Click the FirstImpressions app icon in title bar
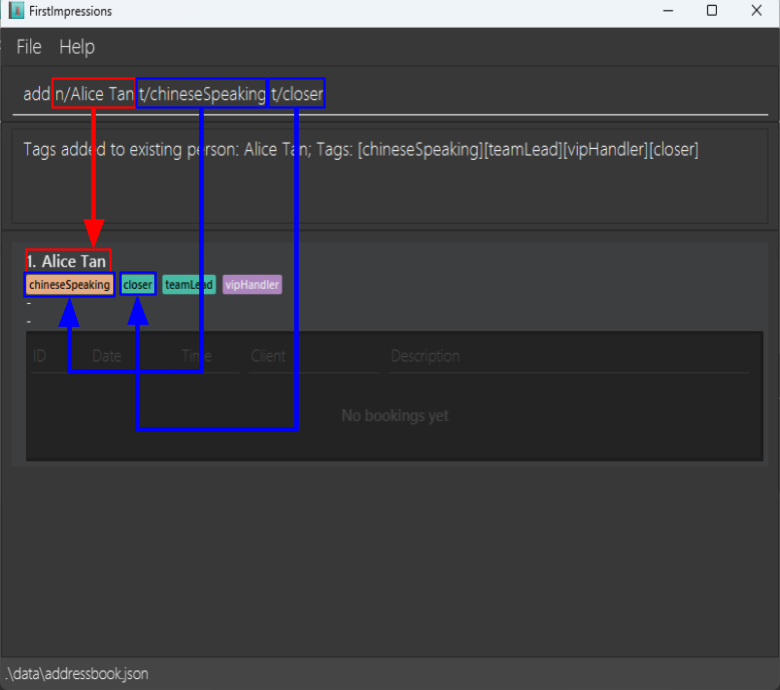Screen dimensions: 780x690 16,10
